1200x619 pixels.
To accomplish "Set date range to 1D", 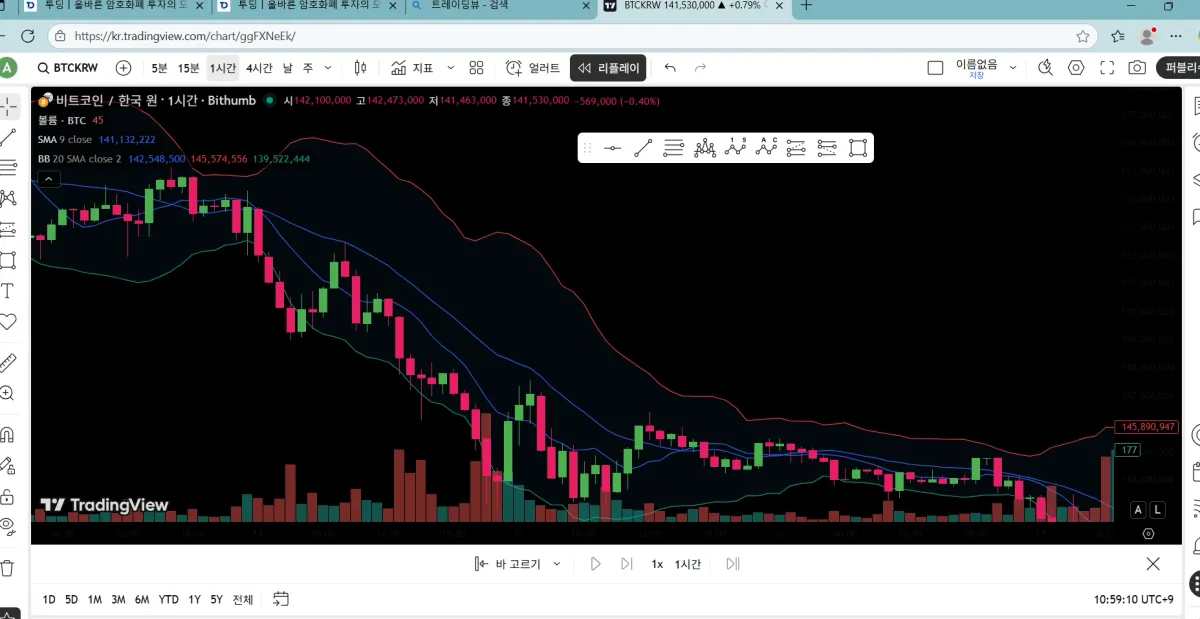I will tap(49, 600).
